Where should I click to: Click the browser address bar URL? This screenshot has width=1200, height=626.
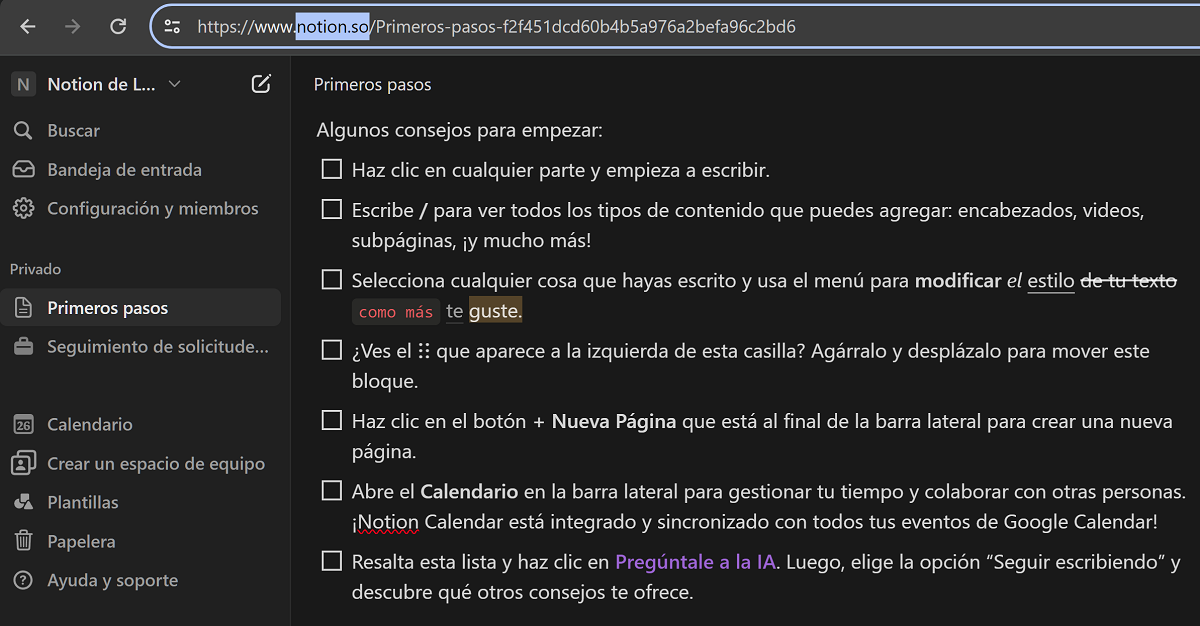coord(496,27)
